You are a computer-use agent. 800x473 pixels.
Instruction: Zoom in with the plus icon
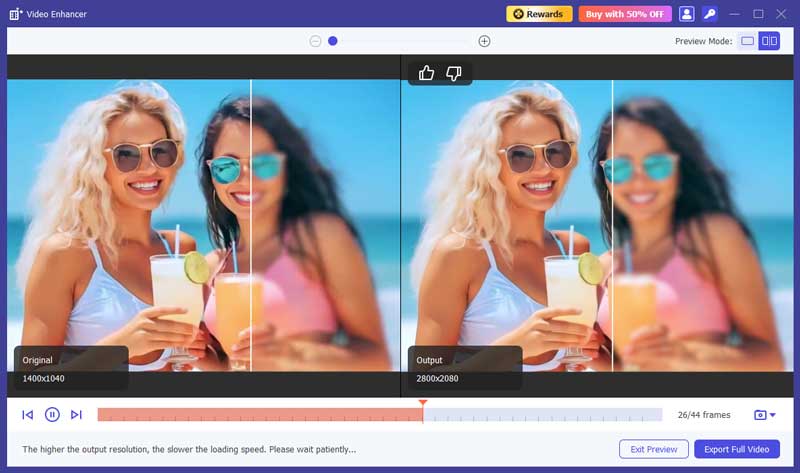tap(484, 41)
